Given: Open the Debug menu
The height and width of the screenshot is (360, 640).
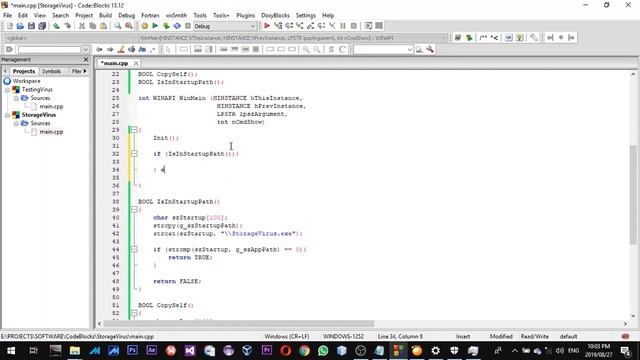Looking at the screenshot, I should [127, 15].
